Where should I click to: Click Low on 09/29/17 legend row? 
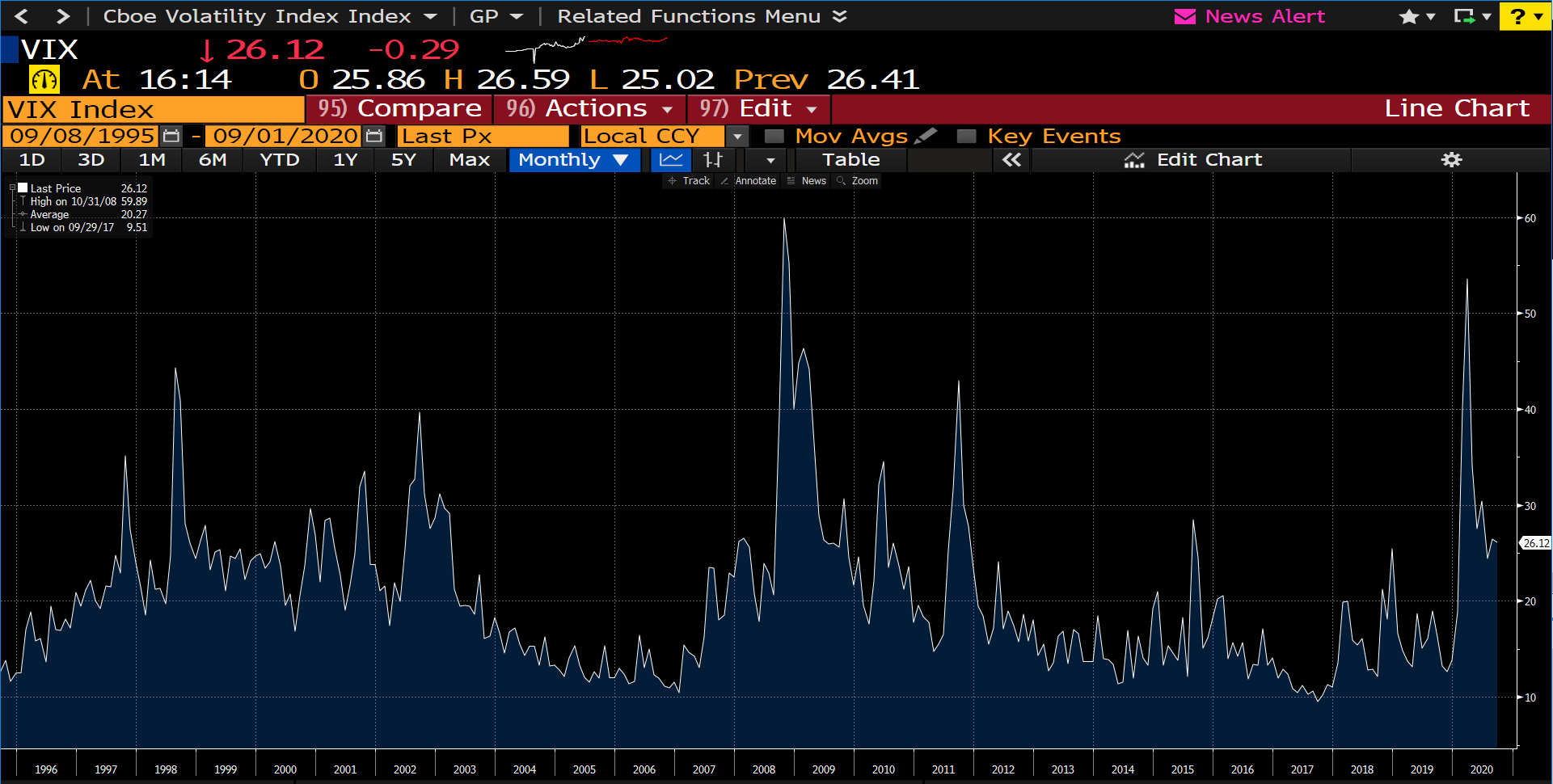point(83,227)
